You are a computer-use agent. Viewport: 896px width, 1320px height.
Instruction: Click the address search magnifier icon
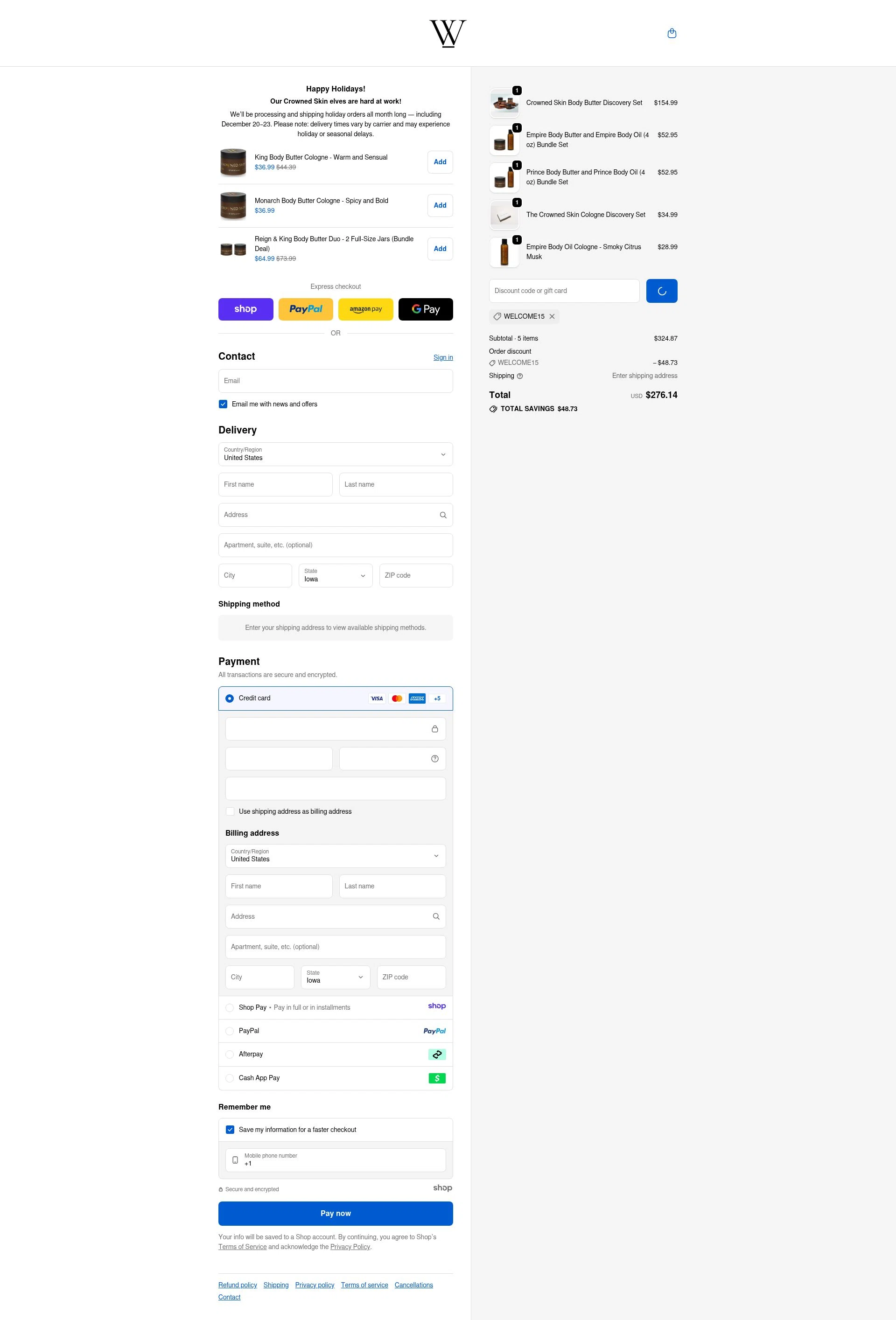tap(442, 515)
